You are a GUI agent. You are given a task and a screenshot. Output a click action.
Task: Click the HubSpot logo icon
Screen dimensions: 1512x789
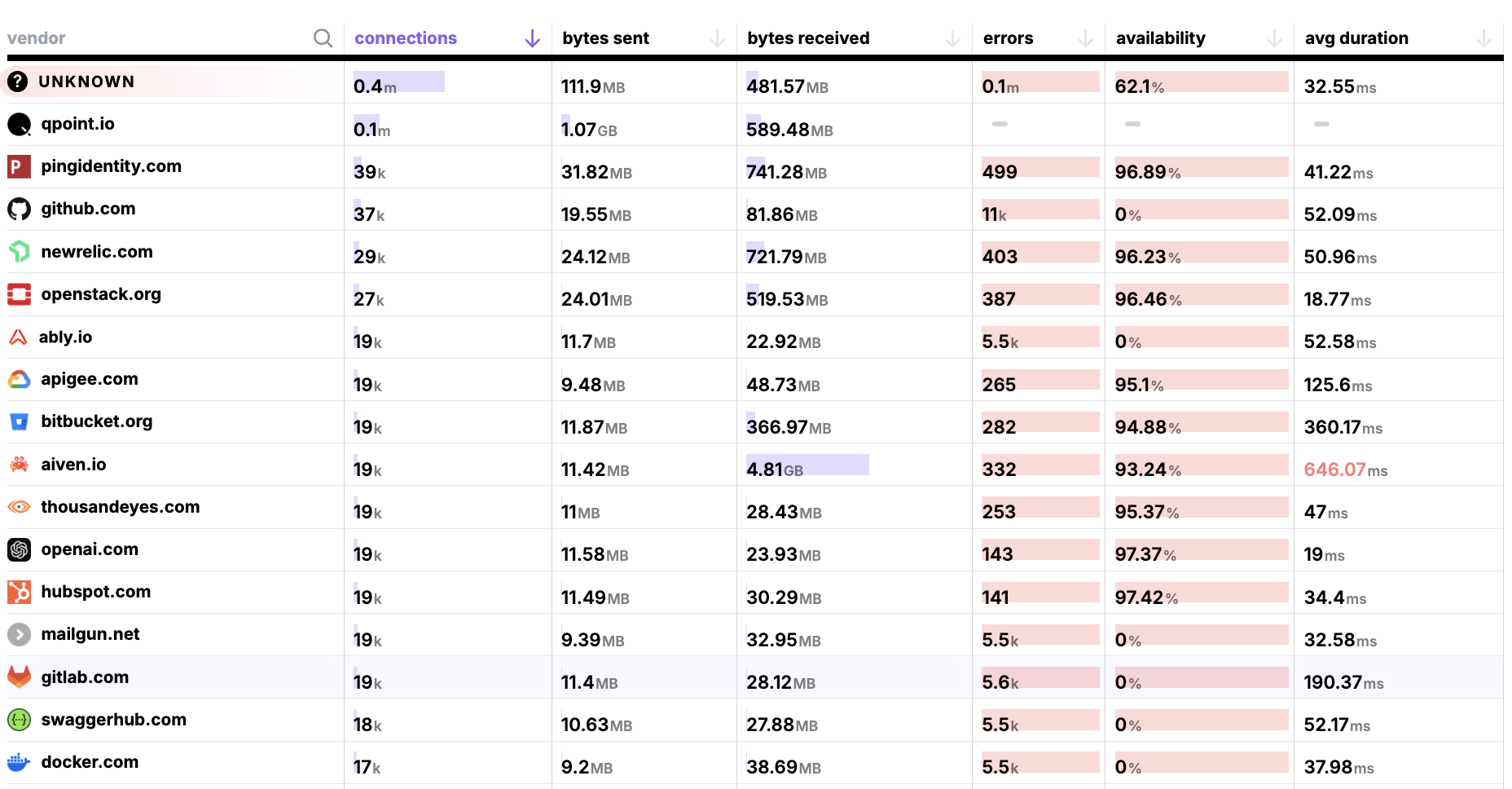coord(19,593)
